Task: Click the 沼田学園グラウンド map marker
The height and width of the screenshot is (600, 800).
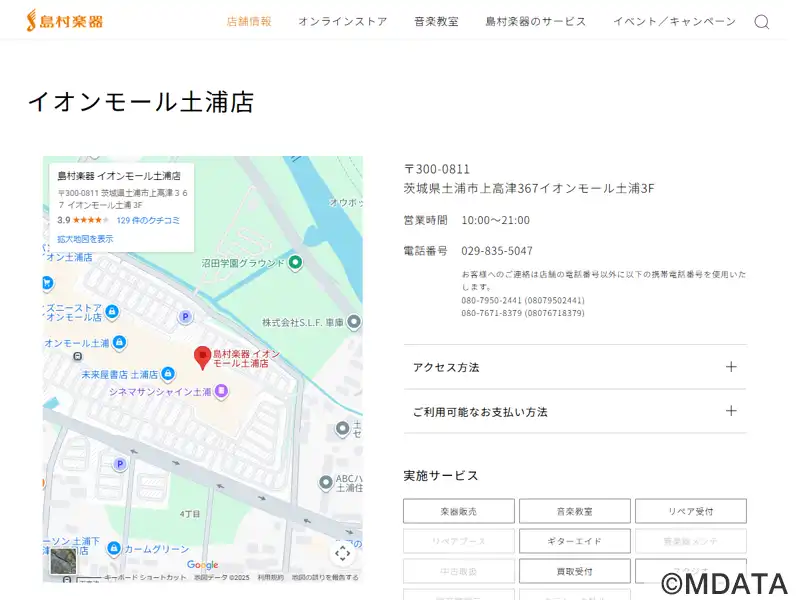Action: (295, 263)
